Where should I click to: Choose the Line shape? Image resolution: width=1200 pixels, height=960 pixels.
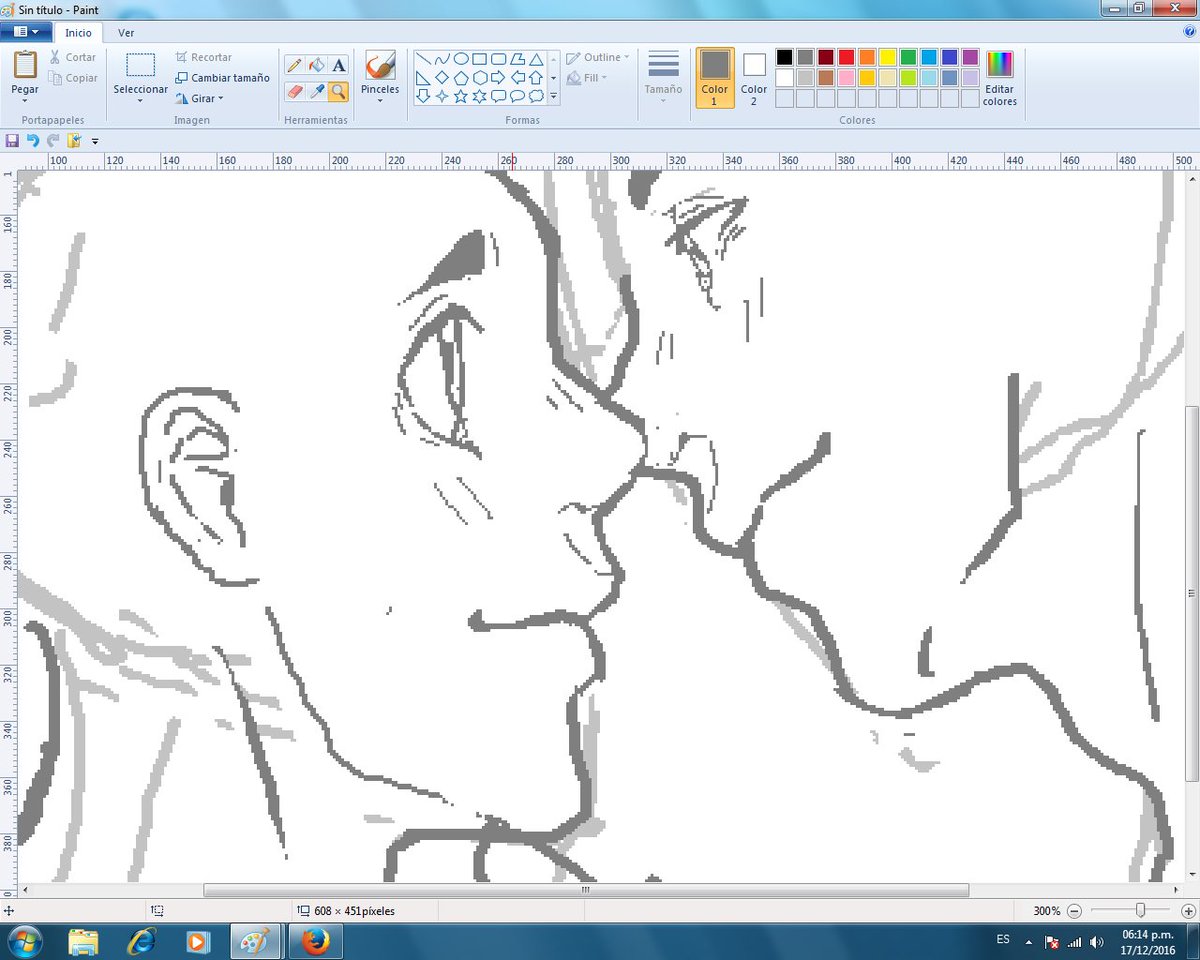pos(423,59)
